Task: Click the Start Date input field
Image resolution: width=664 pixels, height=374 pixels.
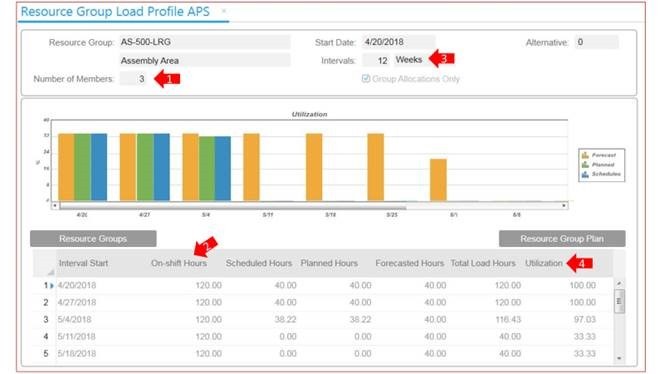Action: coord(398,42)
